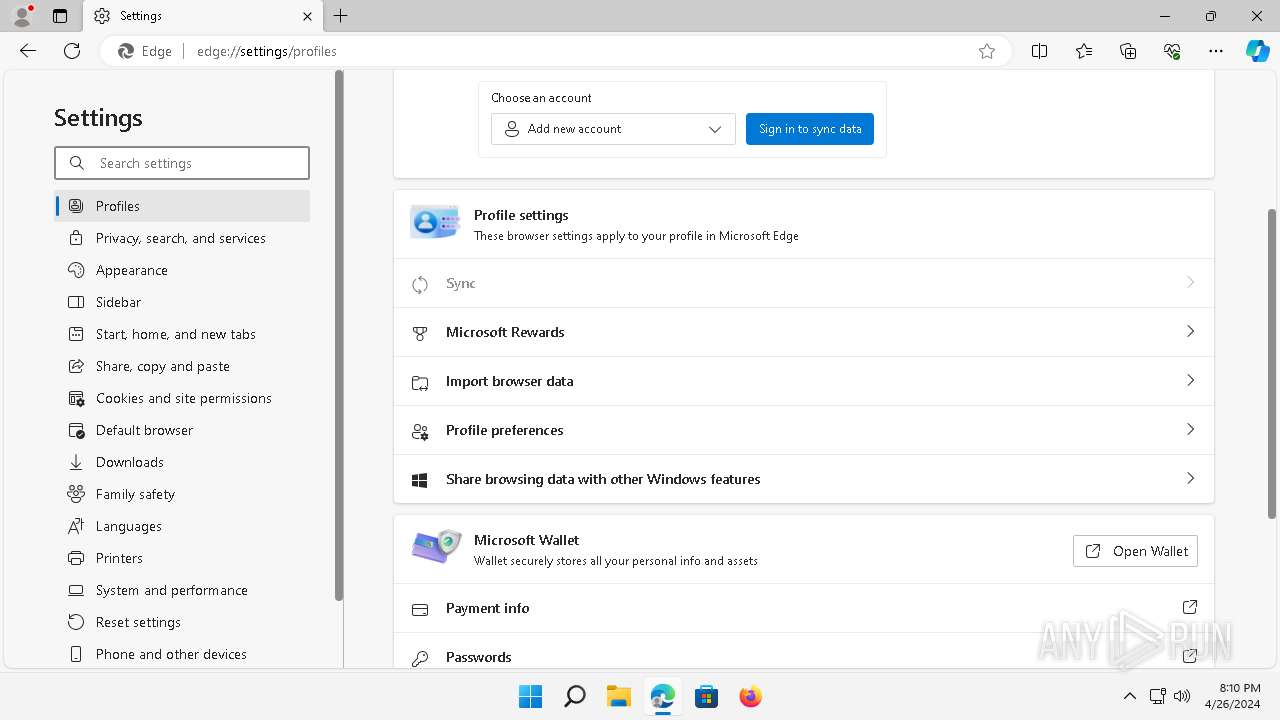Open Start, home, and new tabs
This screenshot has width=1280, height=720.
coord(182,334)
